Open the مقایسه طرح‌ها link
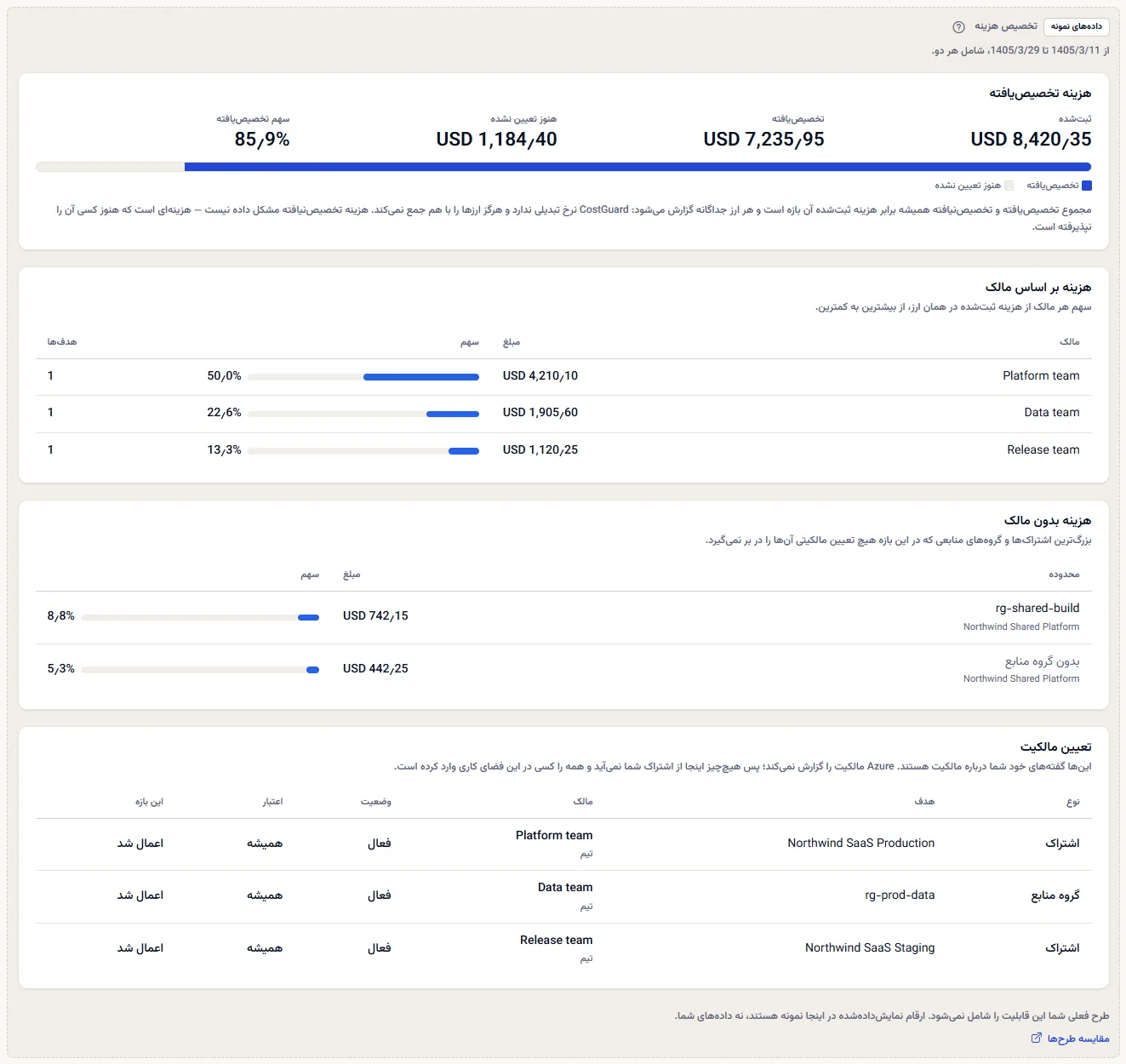1126x1064 pixels. point(1070,1038)
